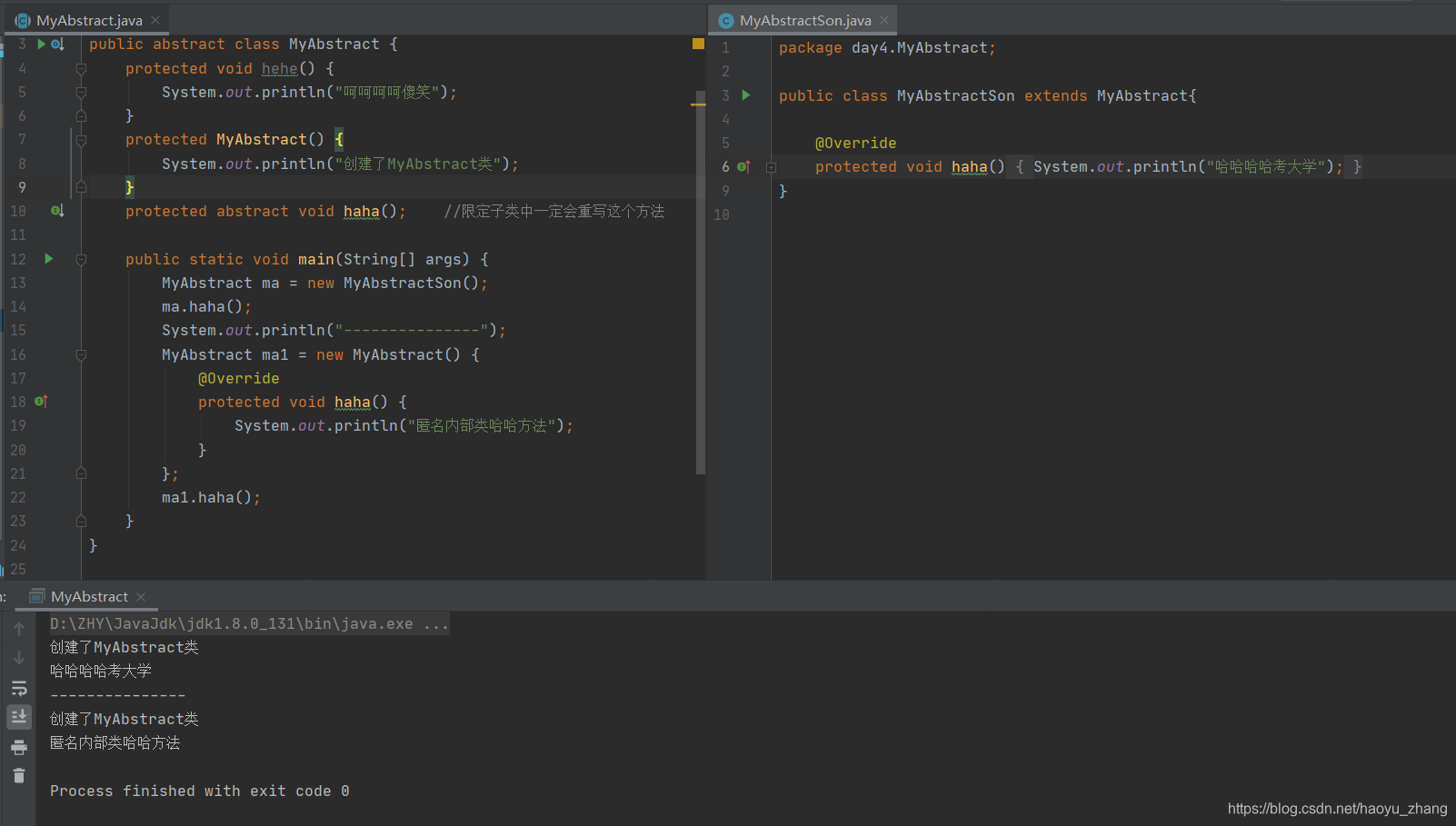Click the vertical scrollbar of MyAbstract.java editor
1456x826 pixels.
pyautogui.click(x=701, y=282)
